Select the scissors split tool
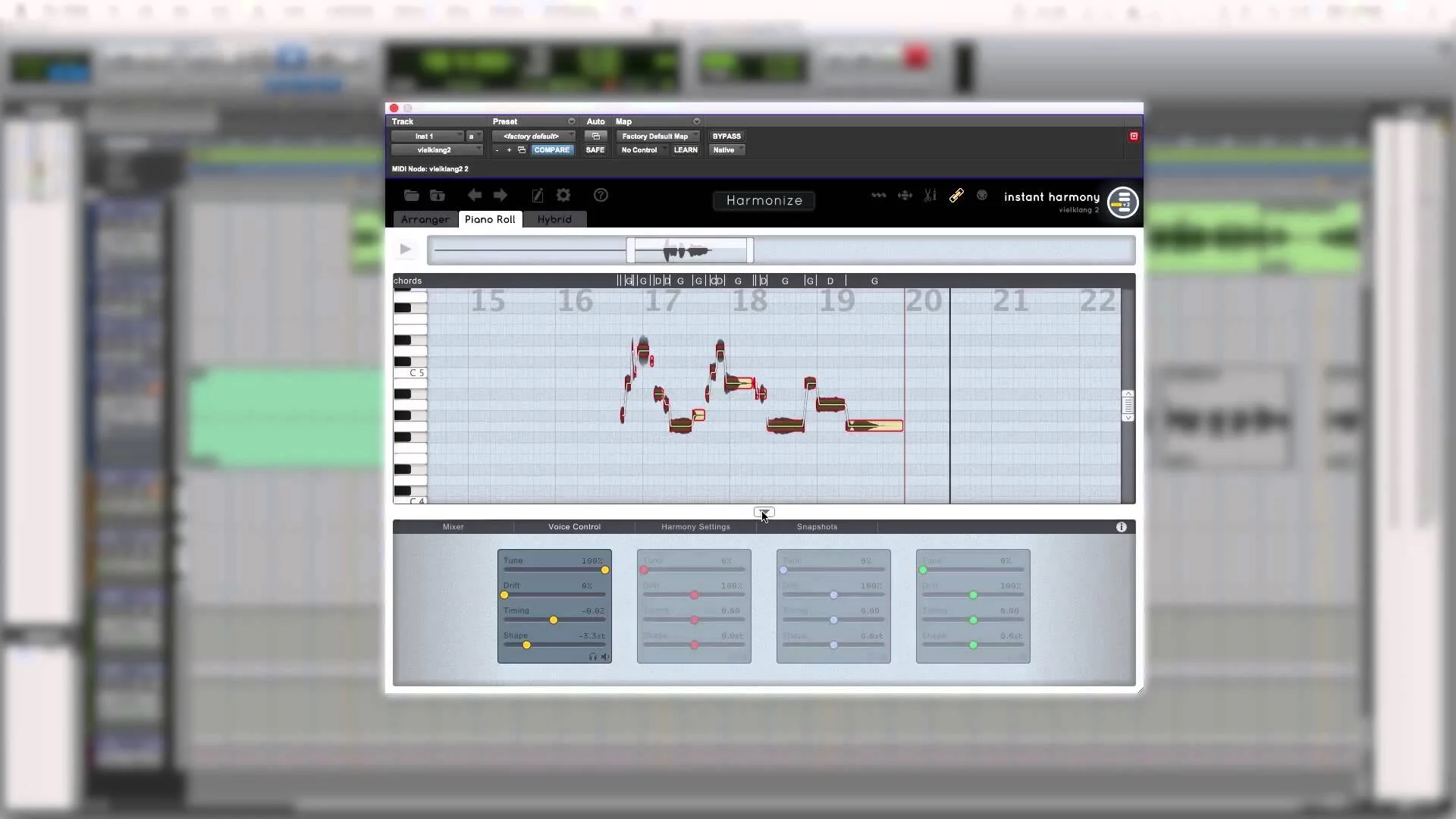This screenshot has height=819, width=1456. coord(930,196)
